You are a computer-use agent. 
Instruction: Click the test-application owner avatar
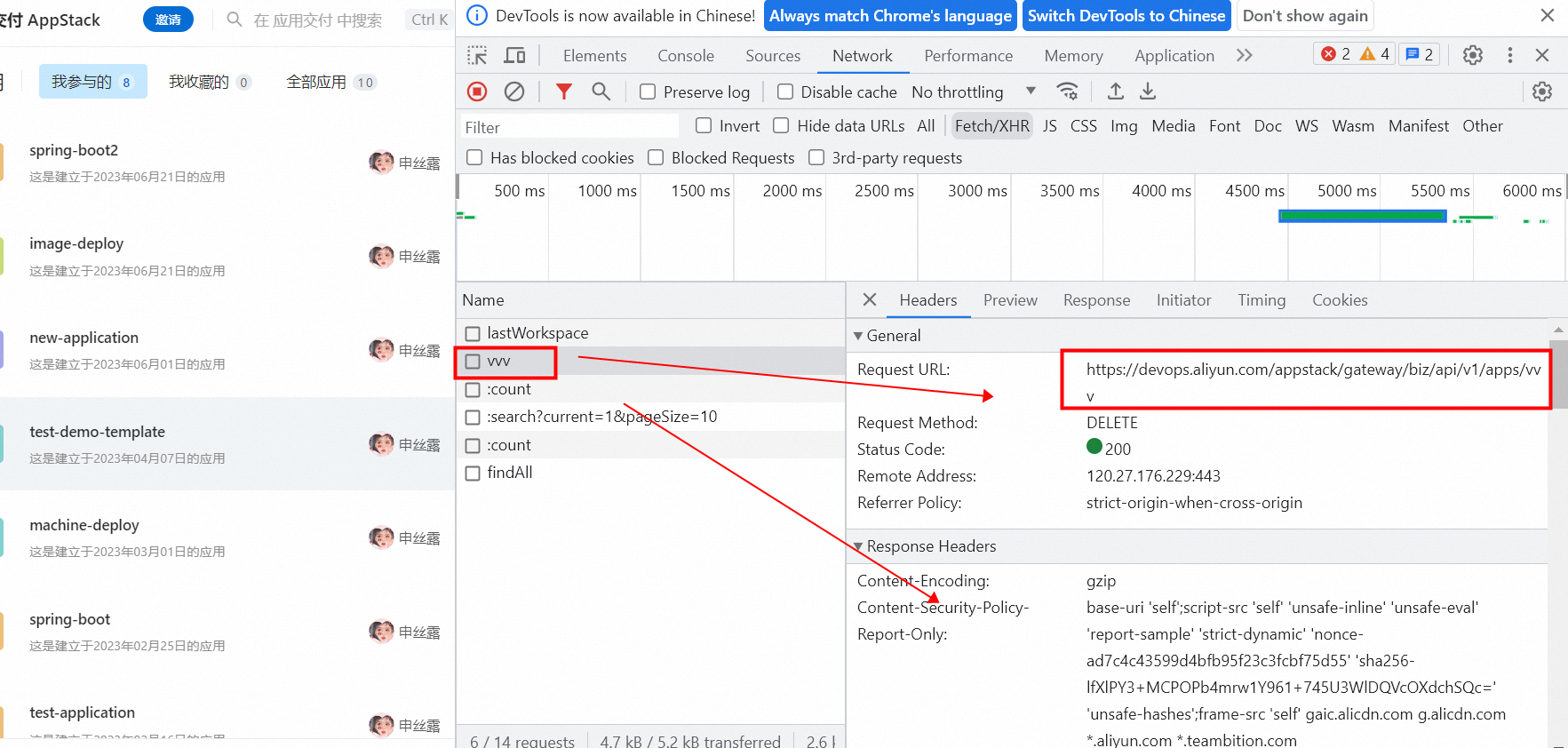click(381, 726)
